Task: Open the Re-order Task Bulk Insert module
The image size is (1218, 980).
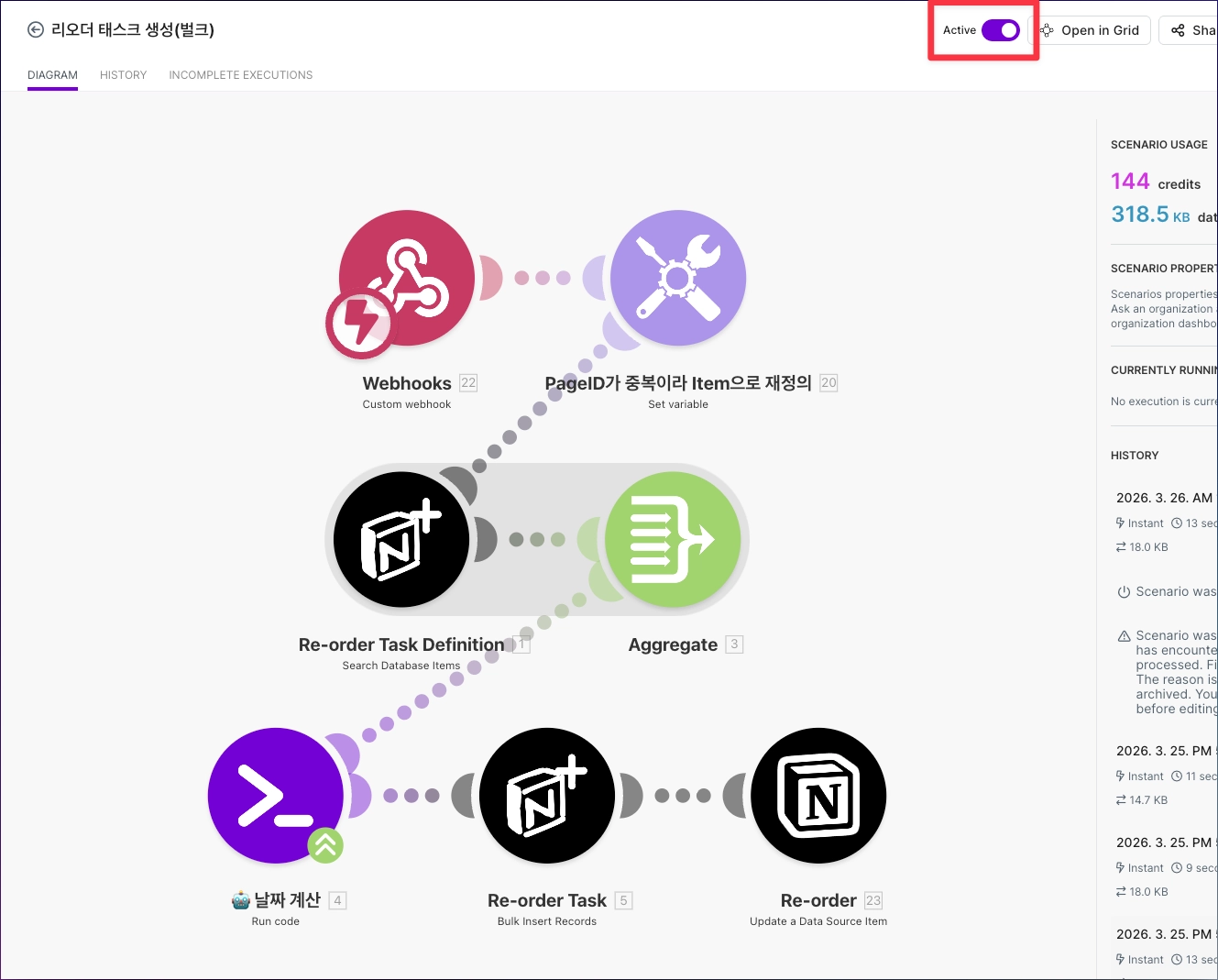Action: click(x=547, y=795)
